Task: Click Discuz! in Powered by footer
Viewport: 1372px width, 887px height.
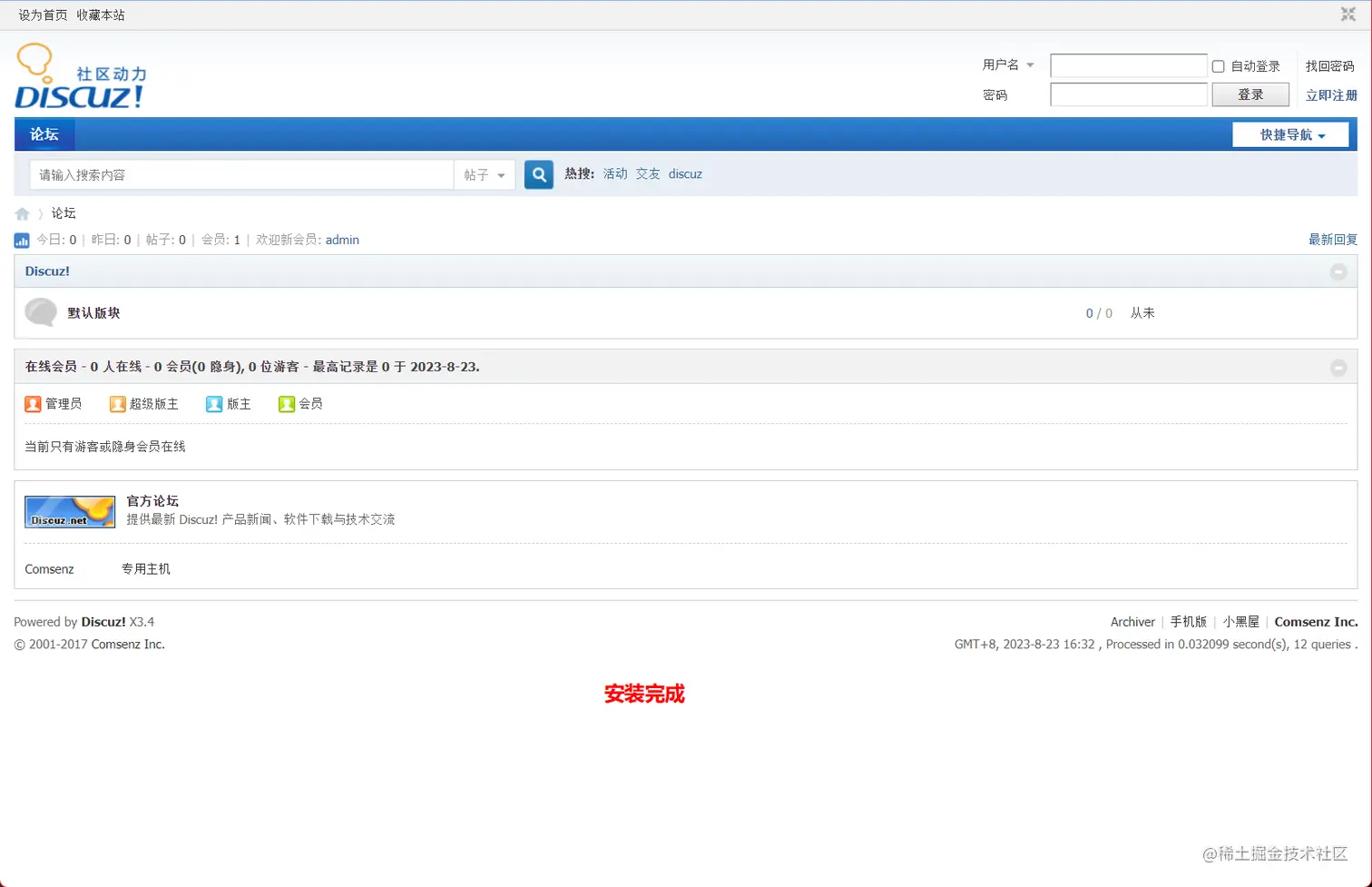Action: coord(103,622)
